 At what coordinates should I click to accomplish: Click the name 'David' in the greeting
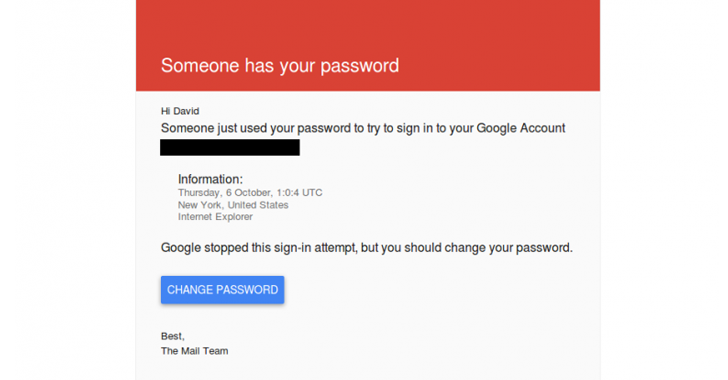(x=186, y=111)
